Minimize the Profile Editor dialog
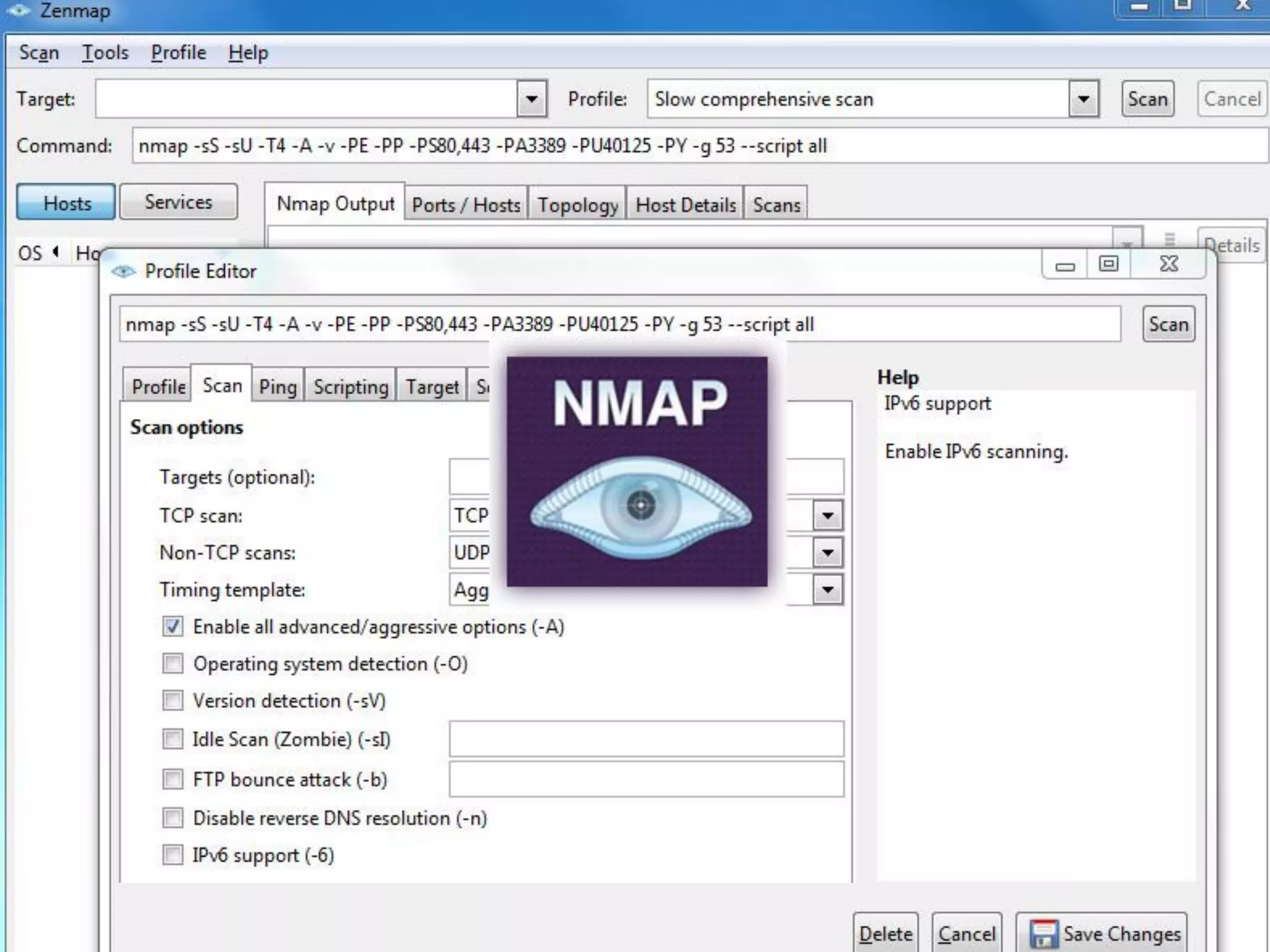The height and width of the screenshot is (952, 1270). tap(1065, 266)
